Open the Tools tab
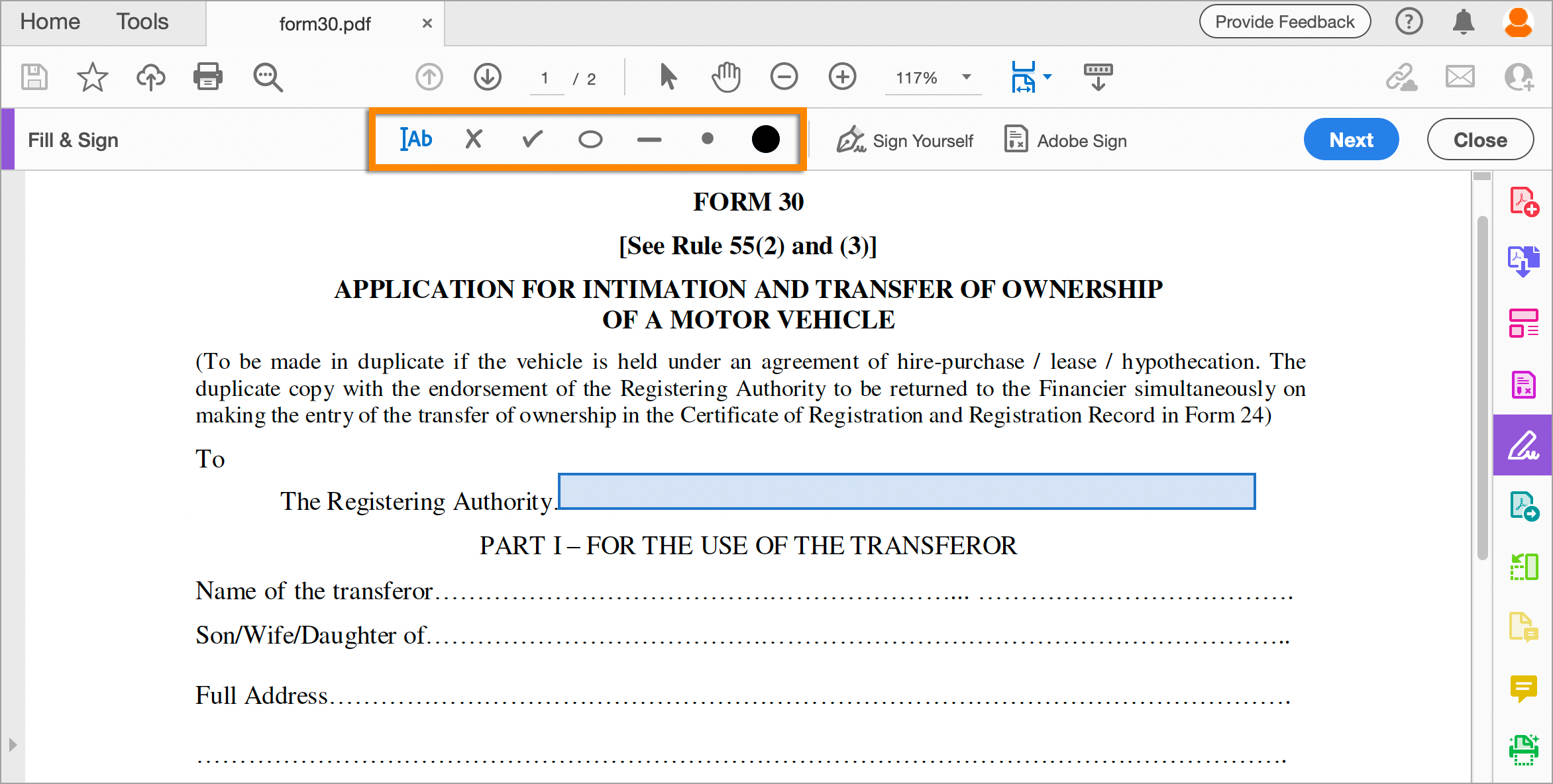Viewport: 1553px width, 784px height. 142,21
